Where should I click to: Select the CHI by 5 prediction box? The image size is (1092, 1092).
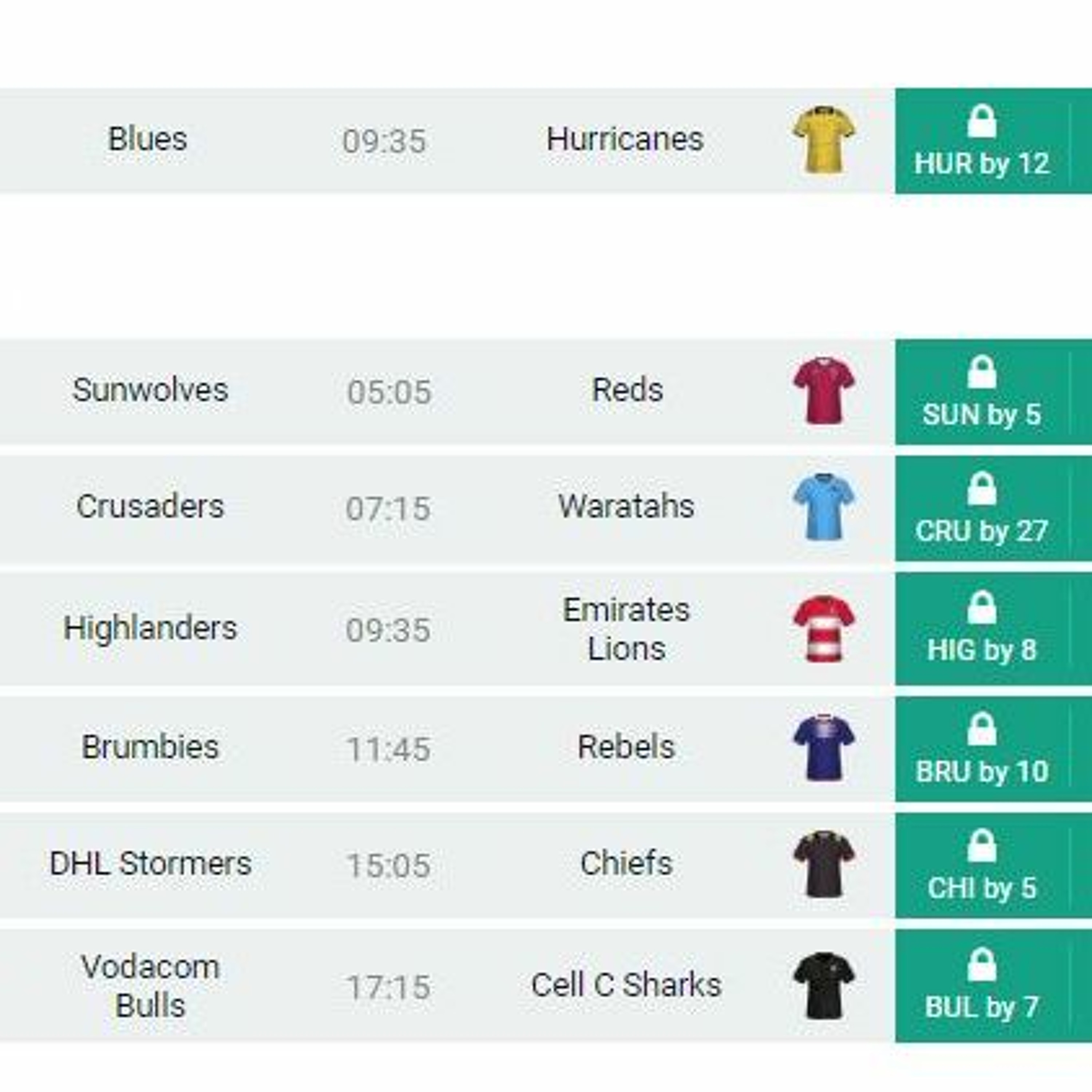(982, 866)
